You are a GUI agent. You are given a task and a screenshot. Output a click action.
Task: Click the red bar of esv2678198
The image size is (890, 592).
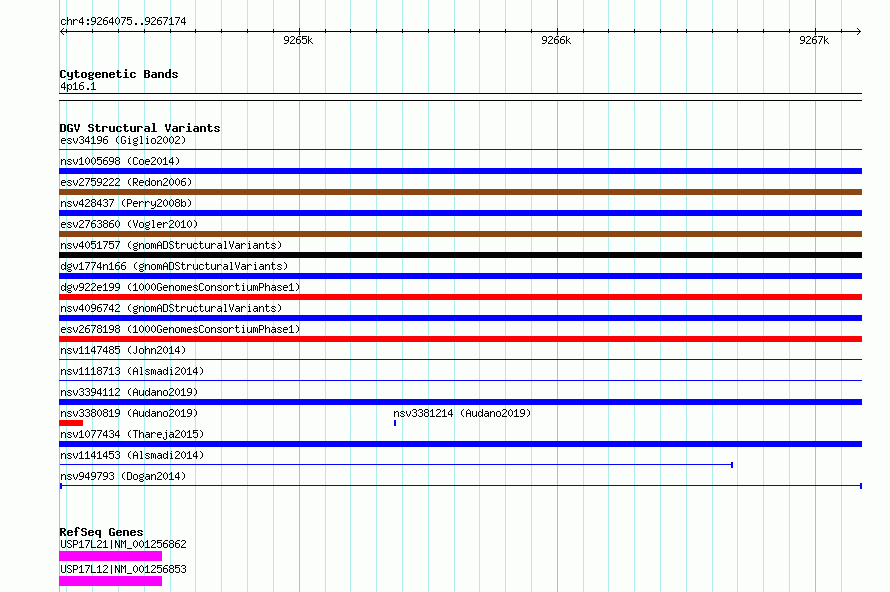point(460,339)
